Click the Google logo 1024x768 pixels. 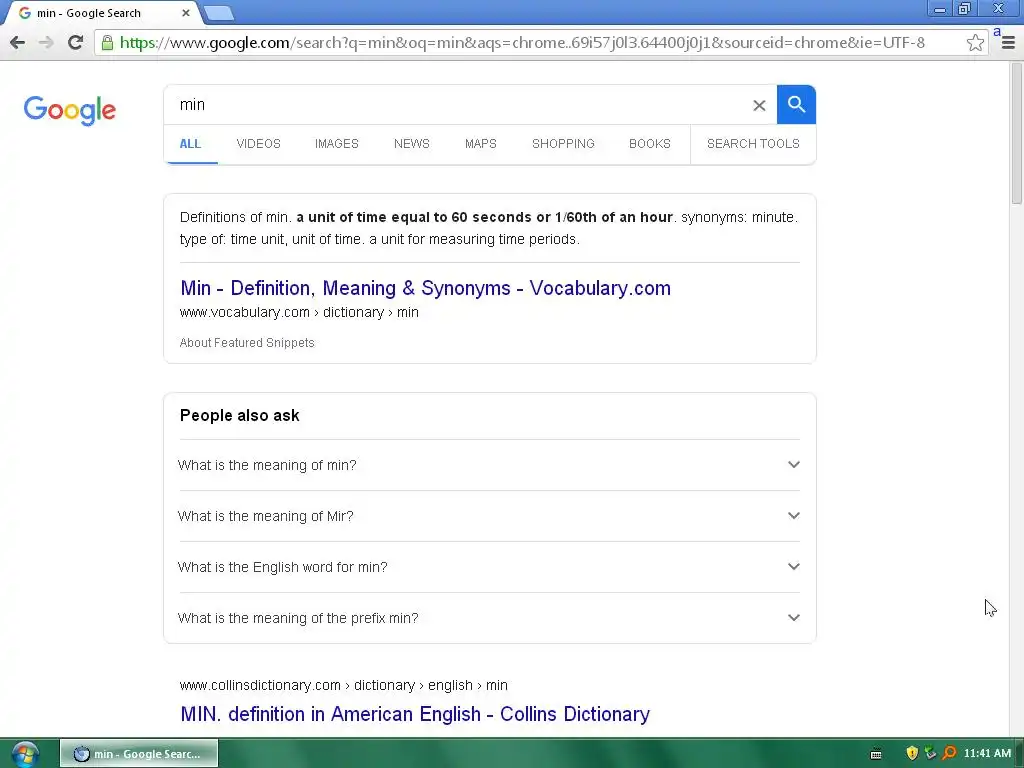70,110
